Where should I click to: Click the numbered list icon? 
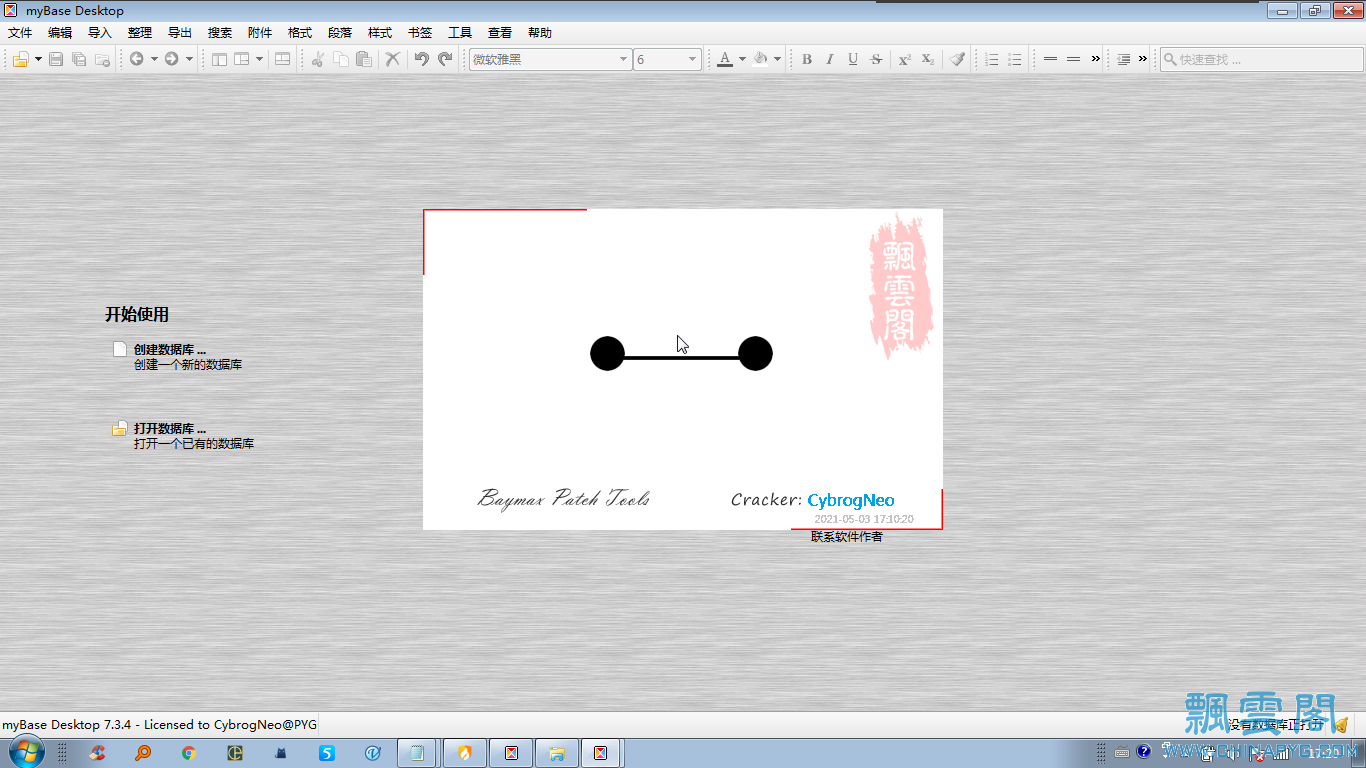click(992, 59)
